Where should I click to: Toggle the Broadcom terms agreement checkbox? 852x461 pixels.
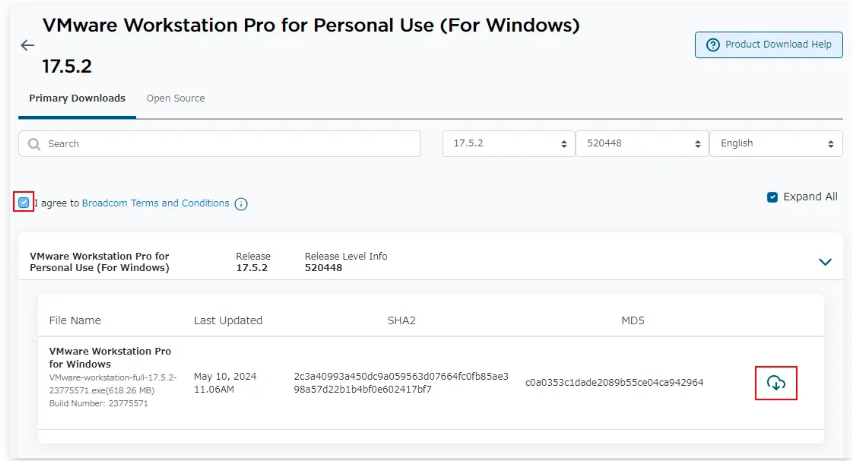click(x=23, y=202)
